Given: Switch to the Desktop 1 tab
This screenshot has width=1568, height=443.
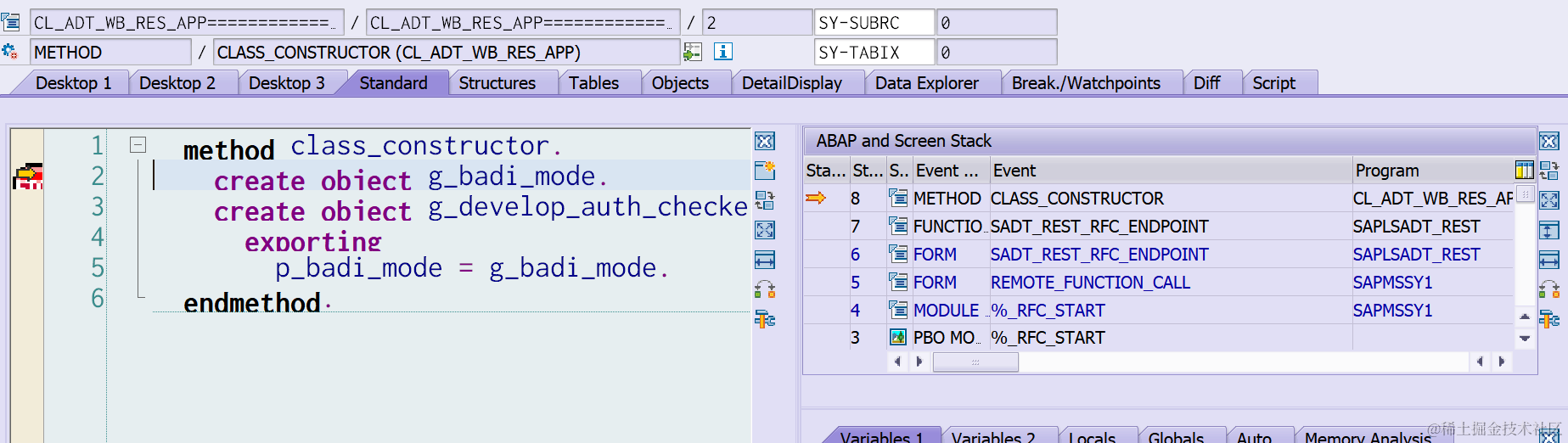Looking at the screenshot, I should (73, 83).
